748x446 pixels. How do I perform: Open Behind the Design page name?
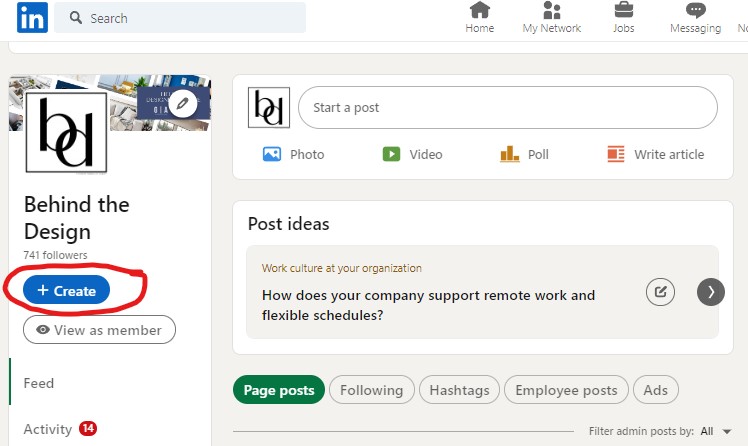coord(77,218)
